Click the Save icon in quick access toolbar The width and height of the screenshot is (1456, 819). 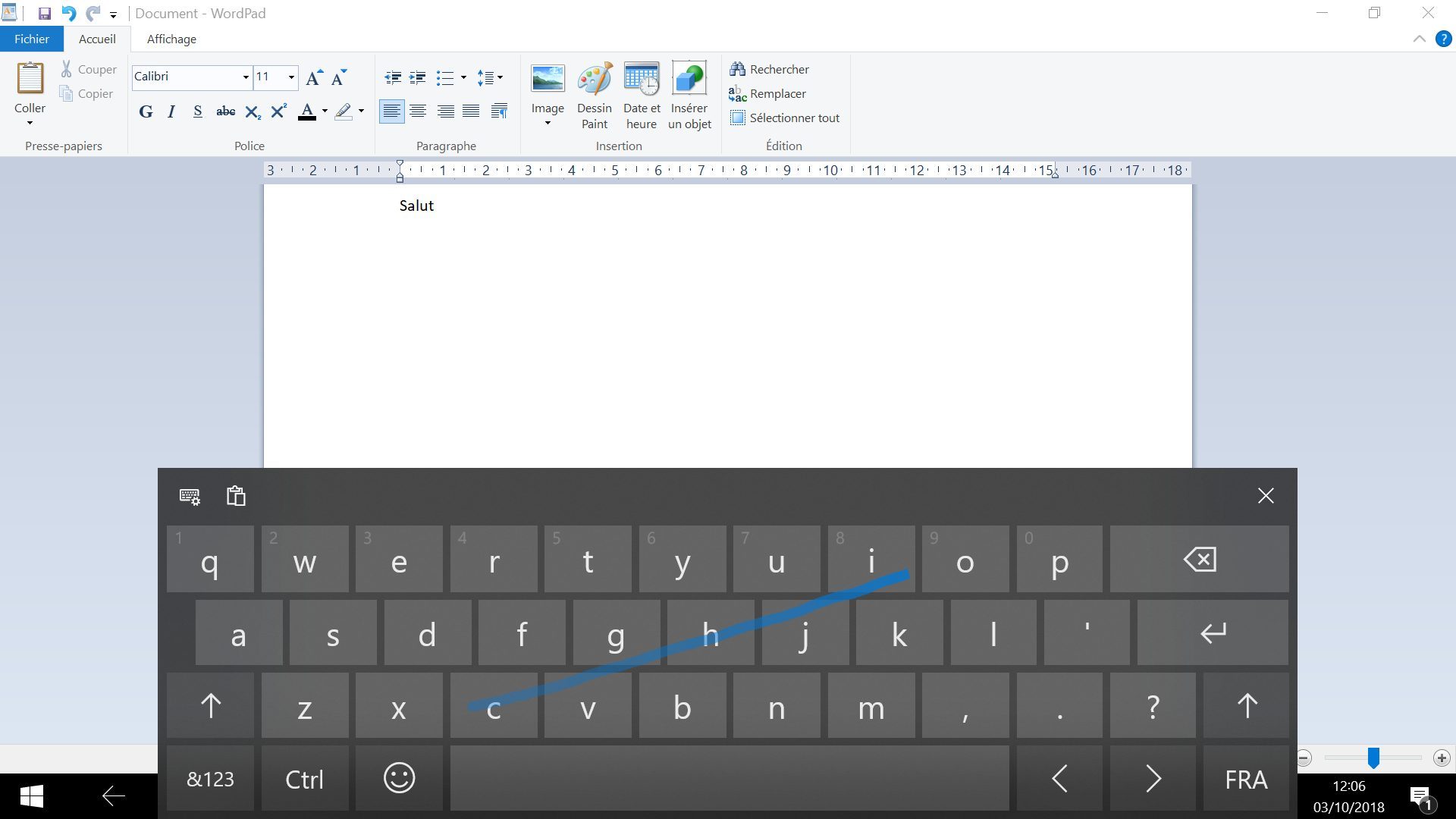coord(45,14)
